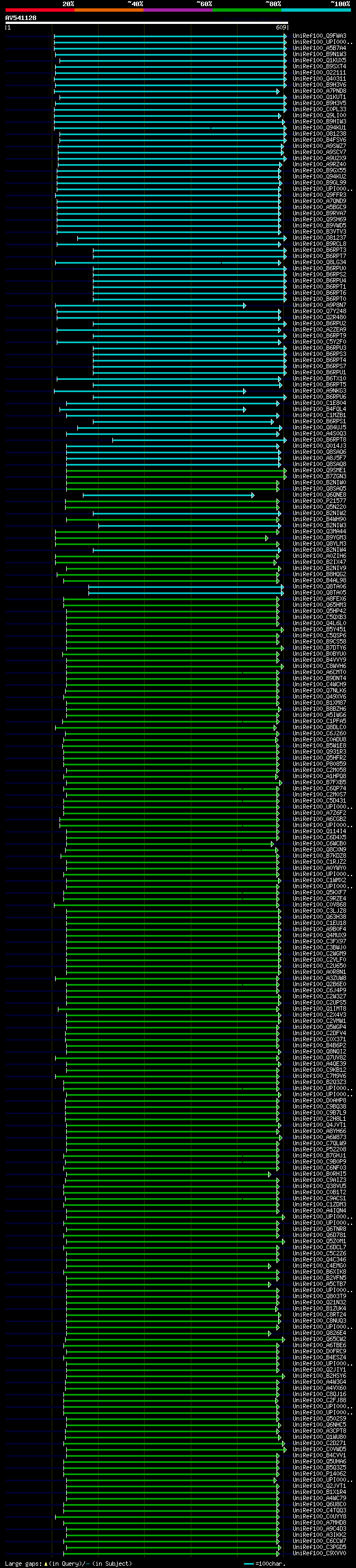The height and width of the screenshot is (1568, 356).
Task: Click hit label UniRef100_Q94KU1
Action: point(319,128)
